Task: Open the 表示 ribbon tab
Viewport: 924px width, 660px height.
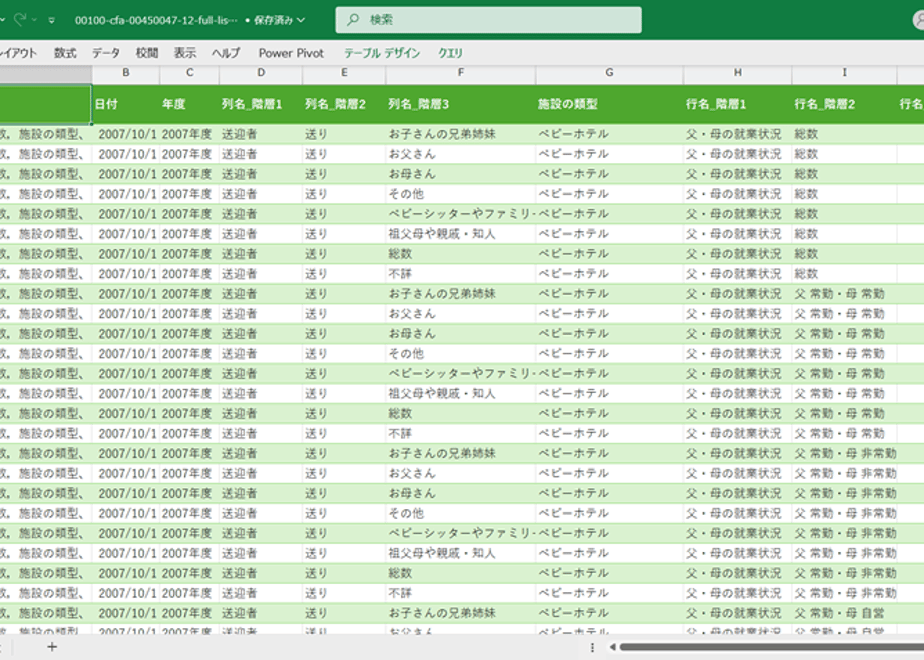Action: click(184, 53)
